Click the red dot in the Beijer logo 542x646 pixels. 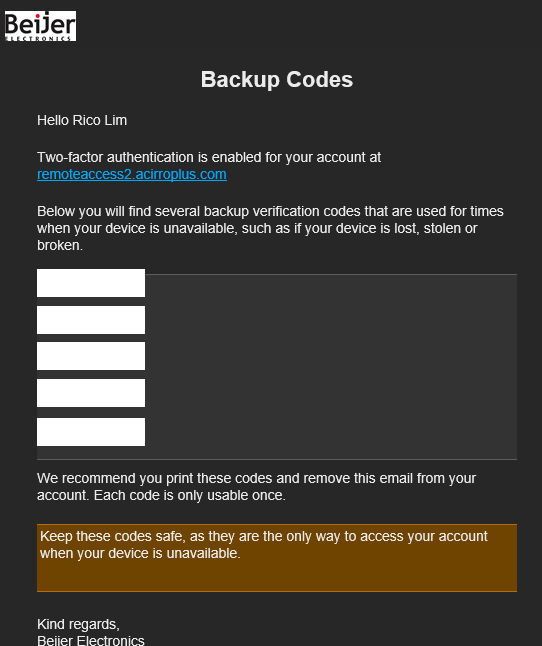[x=37, y=16]
